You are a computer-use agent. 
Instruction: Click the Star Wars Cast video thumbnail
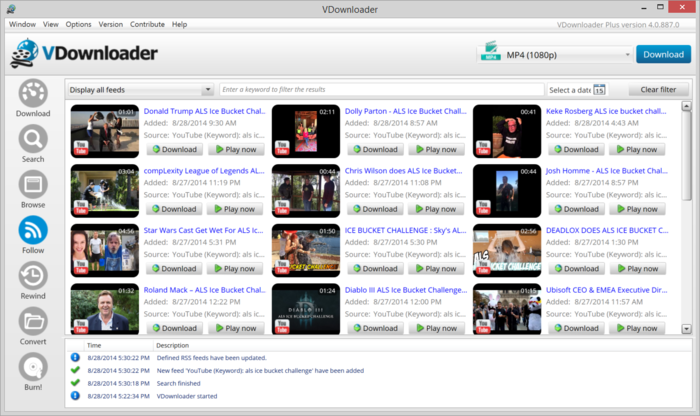(105, 250)
